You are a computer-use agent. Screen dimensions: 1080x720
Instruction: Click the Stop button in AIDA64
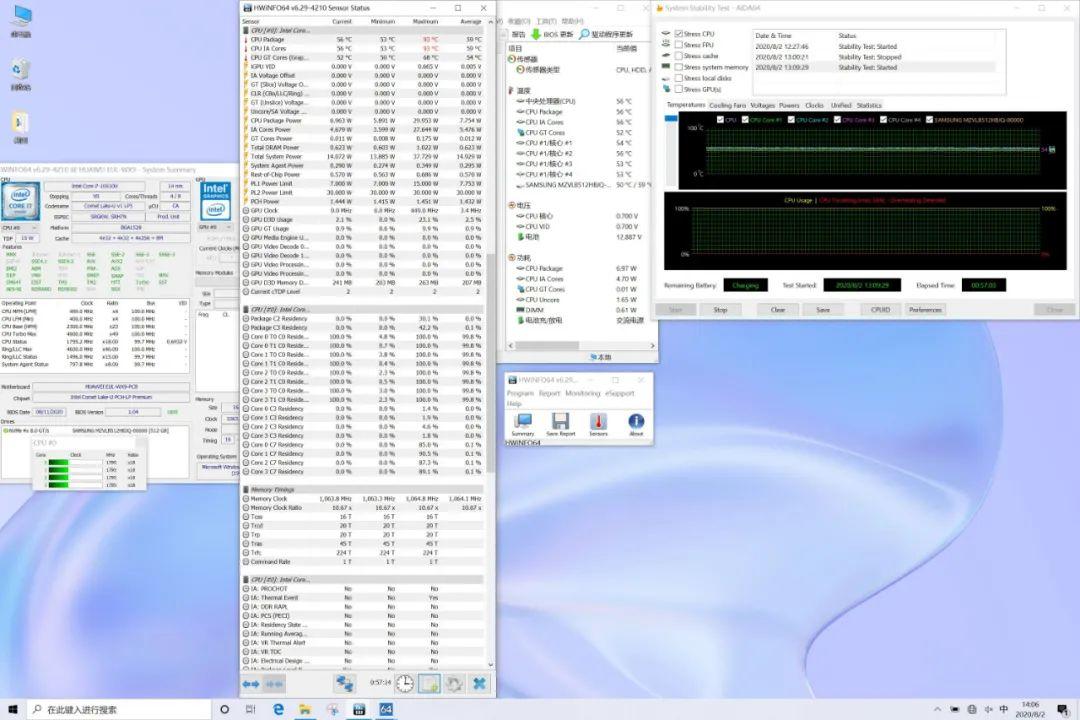pyautogui.click(x=720, y=310)
